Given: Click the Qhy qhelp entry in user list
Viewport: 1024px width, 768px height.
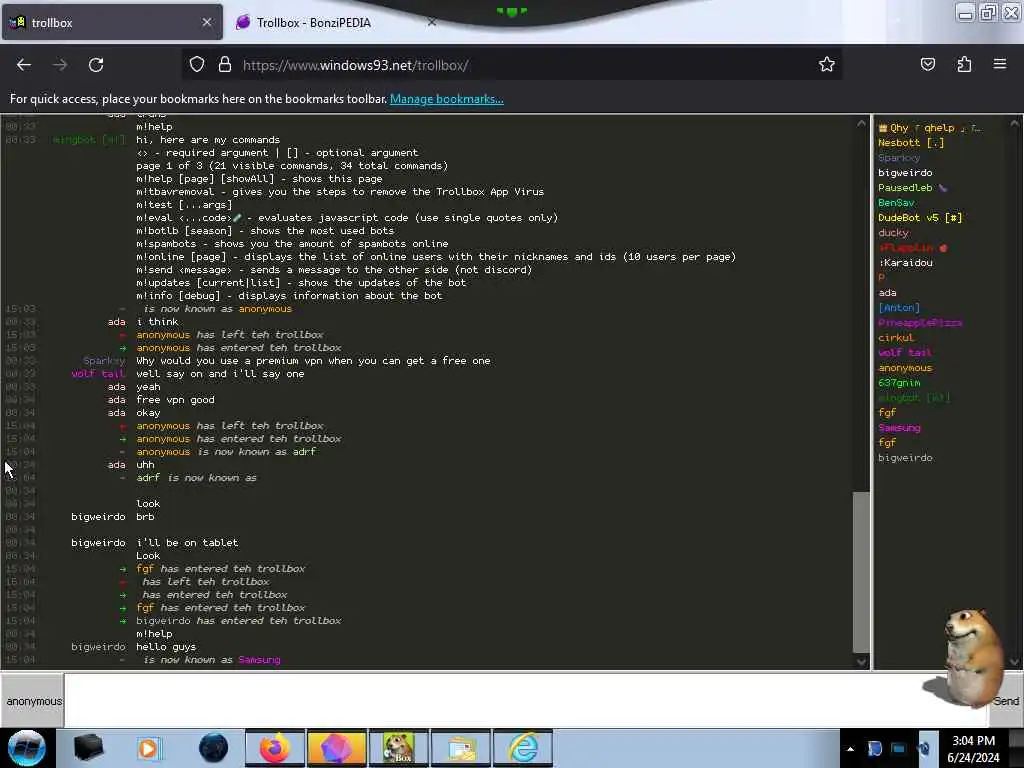Looking at the screenshot, I should (929, 127).
